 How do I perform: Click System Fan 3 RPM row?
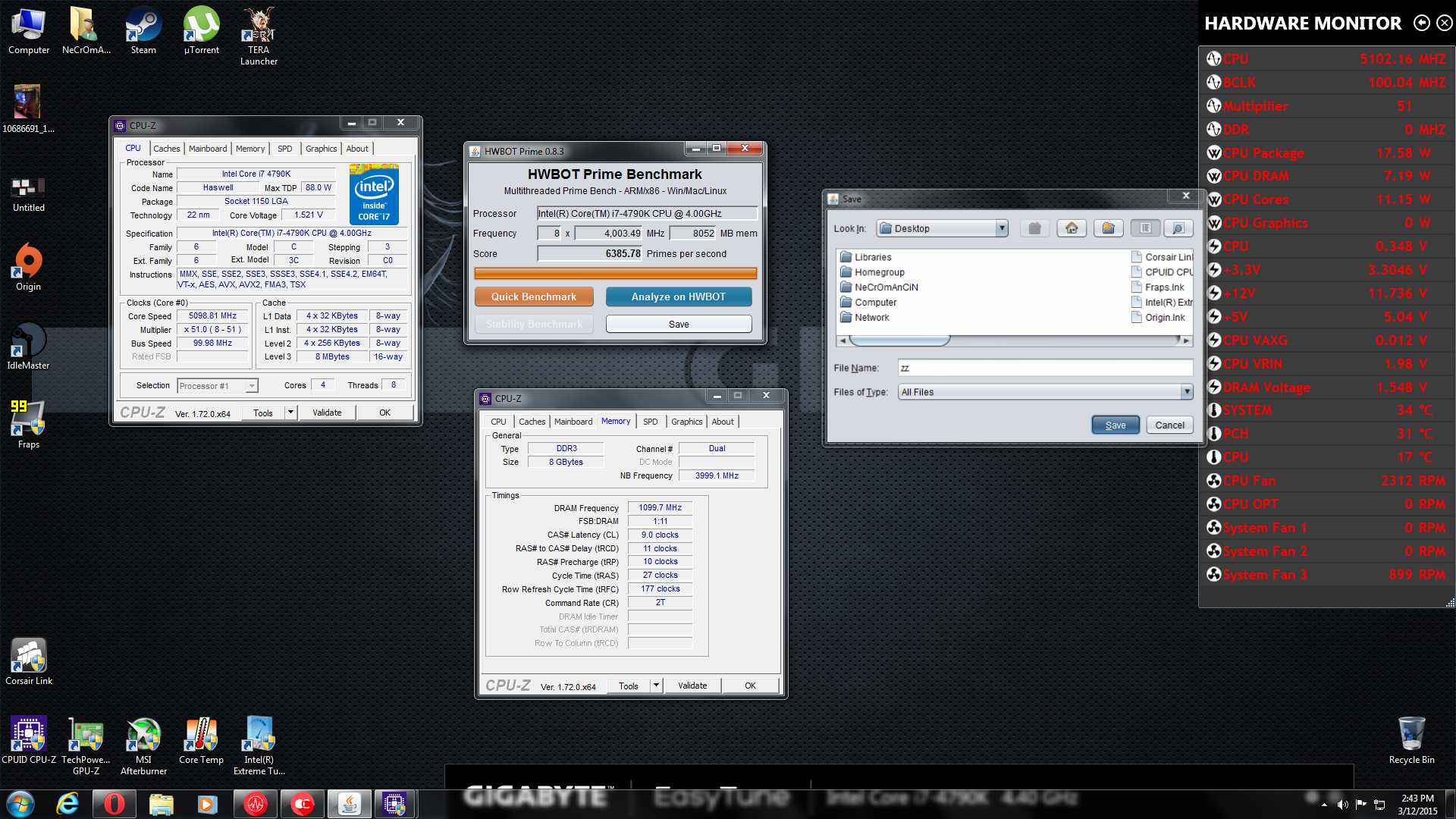(x=1326, y=575)
